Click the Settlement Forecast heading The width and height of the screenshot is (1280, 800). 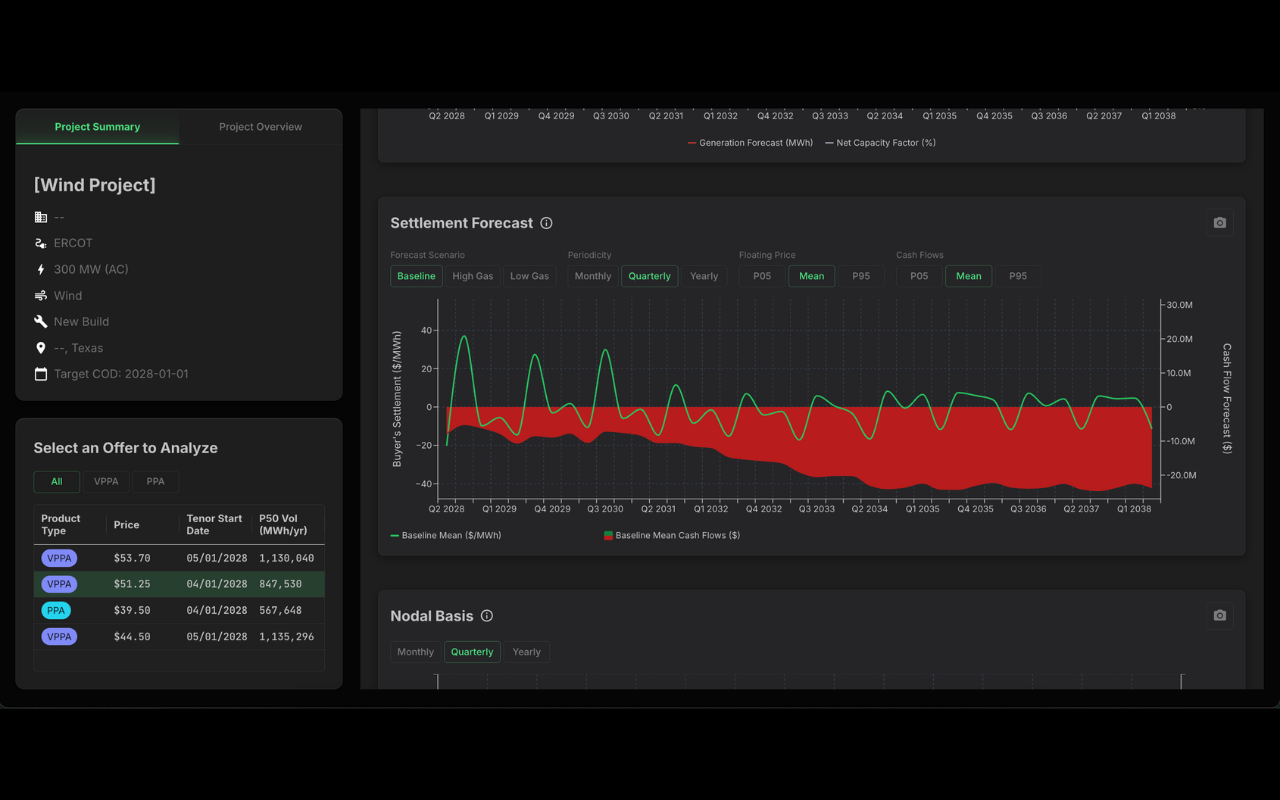(462, 223)
